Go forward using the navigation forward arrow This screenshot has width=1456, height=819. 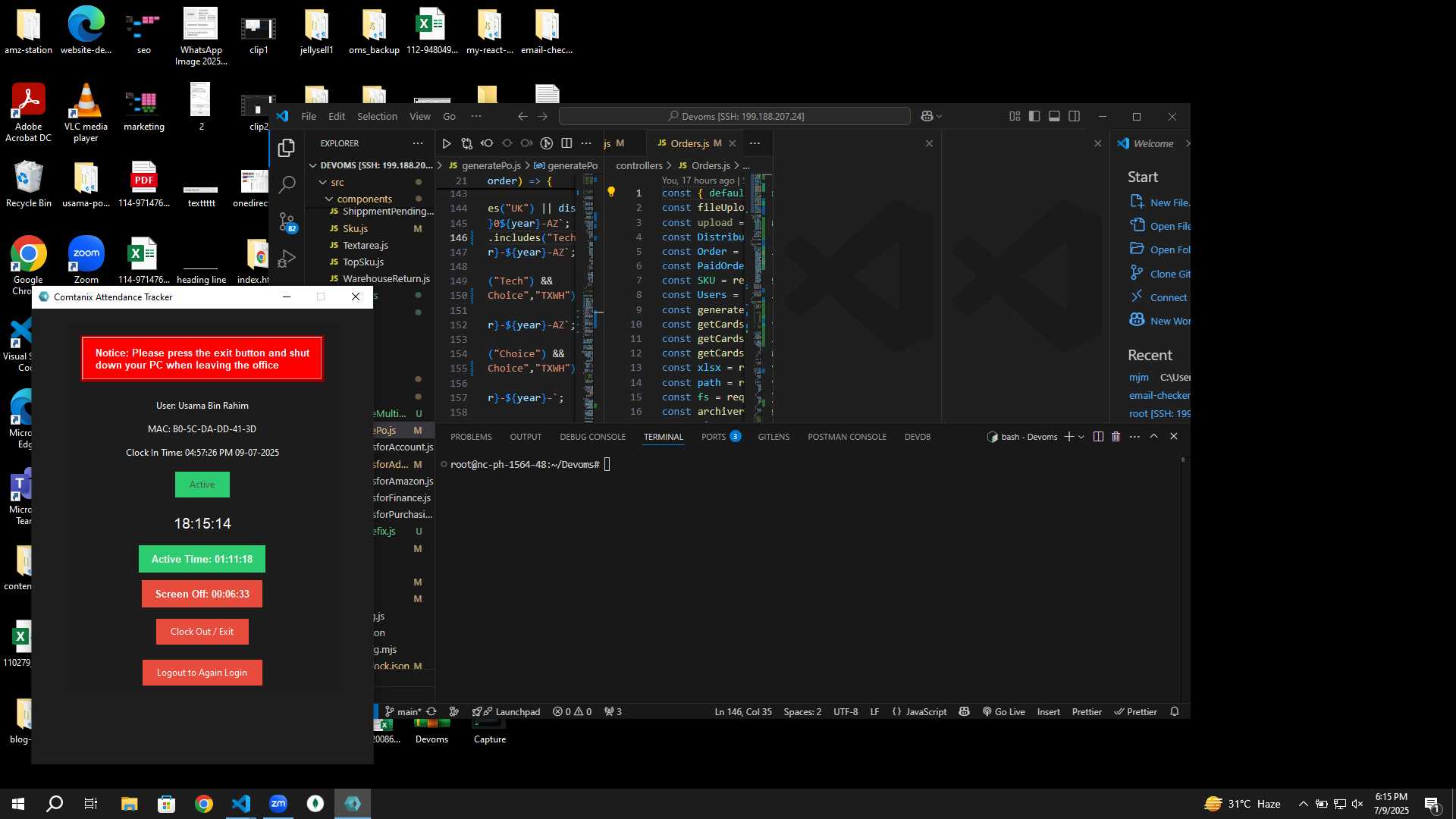(542, 116)
